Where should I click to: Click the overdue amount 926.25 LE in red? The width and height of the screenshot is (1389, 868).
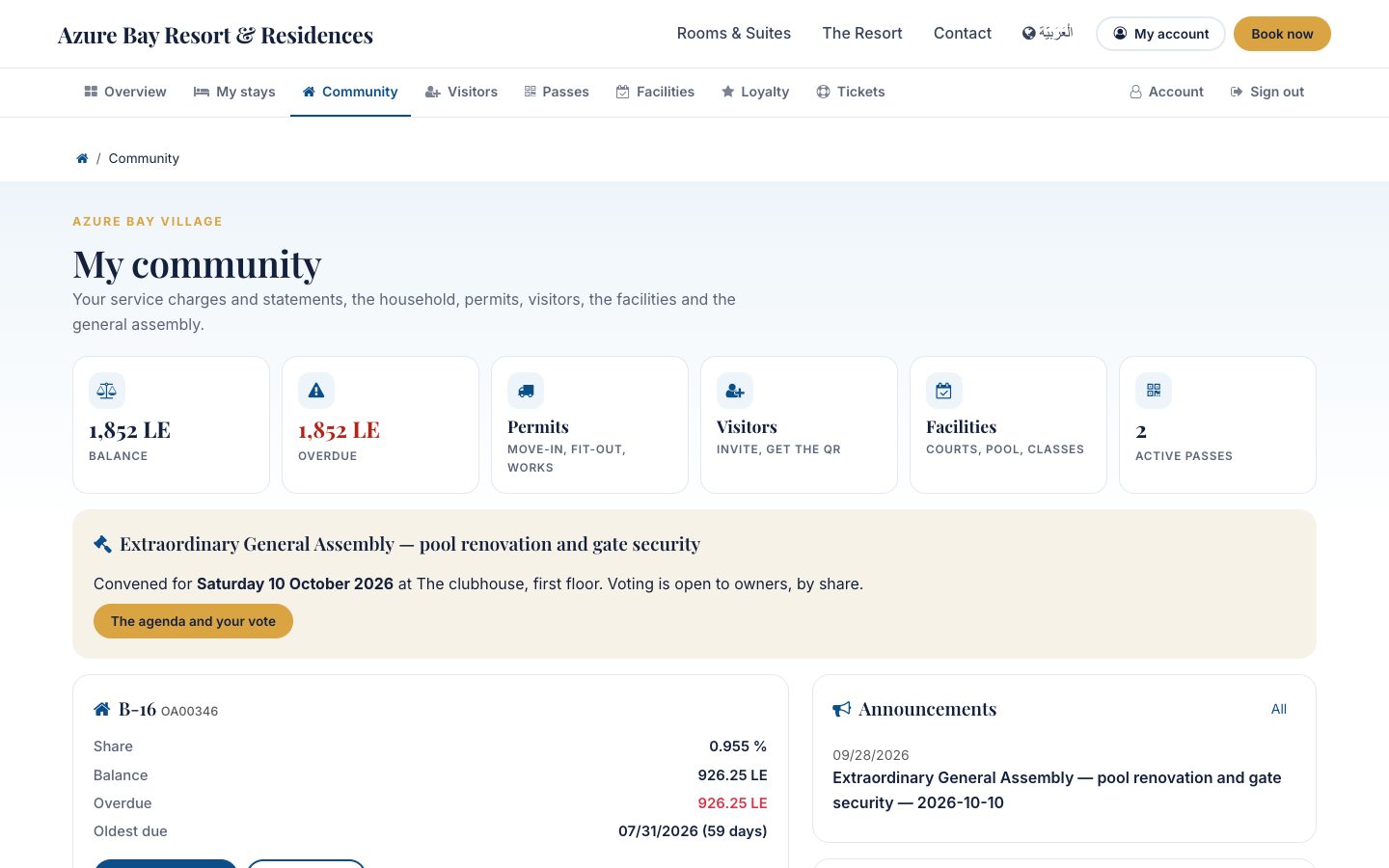point(732,803)
